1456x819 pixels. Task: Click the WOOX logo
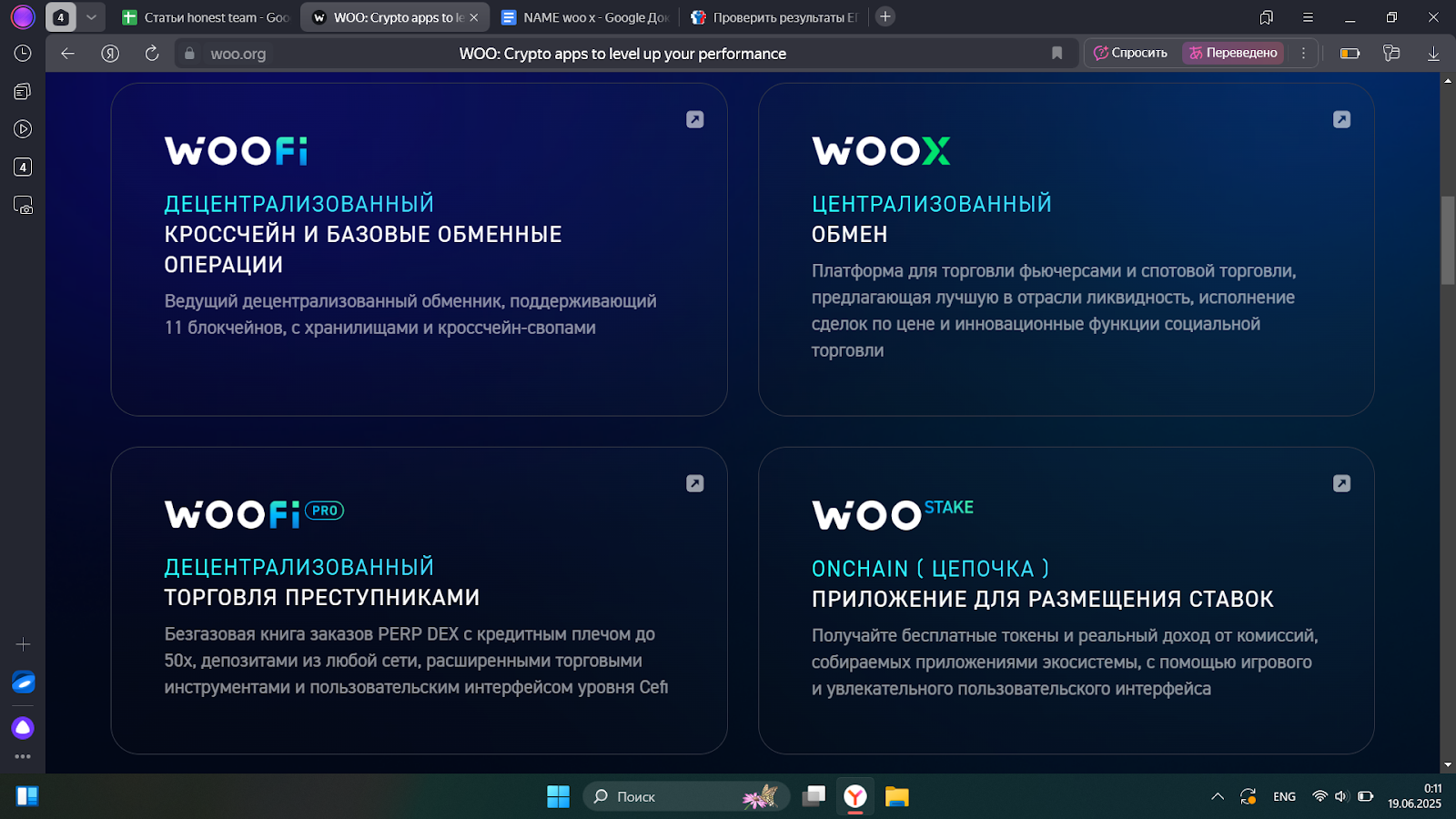(x=881, y=151)
